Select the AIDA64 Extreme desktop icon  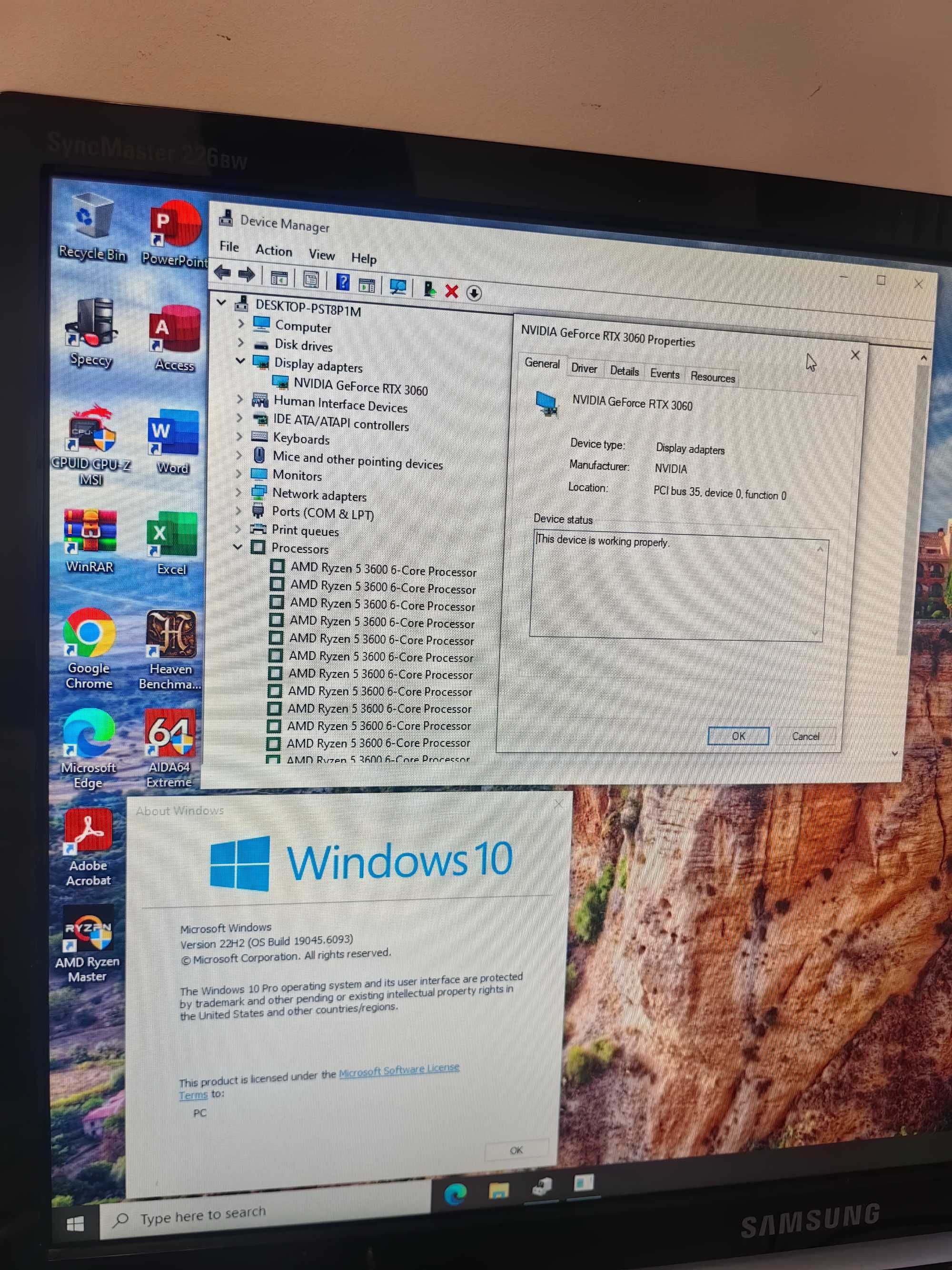(169, 749)
